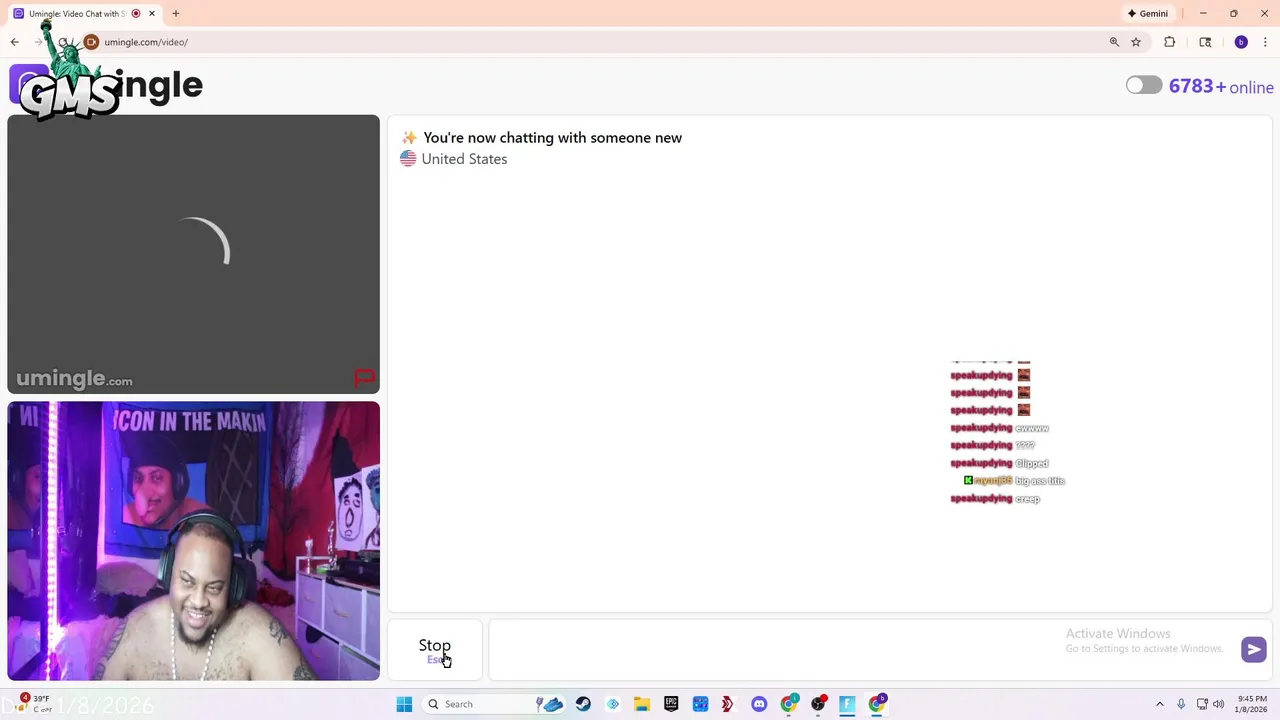1280x720 pixels.
Task: Open the site info icon beside the URL
Action: (x=91, y=42)
